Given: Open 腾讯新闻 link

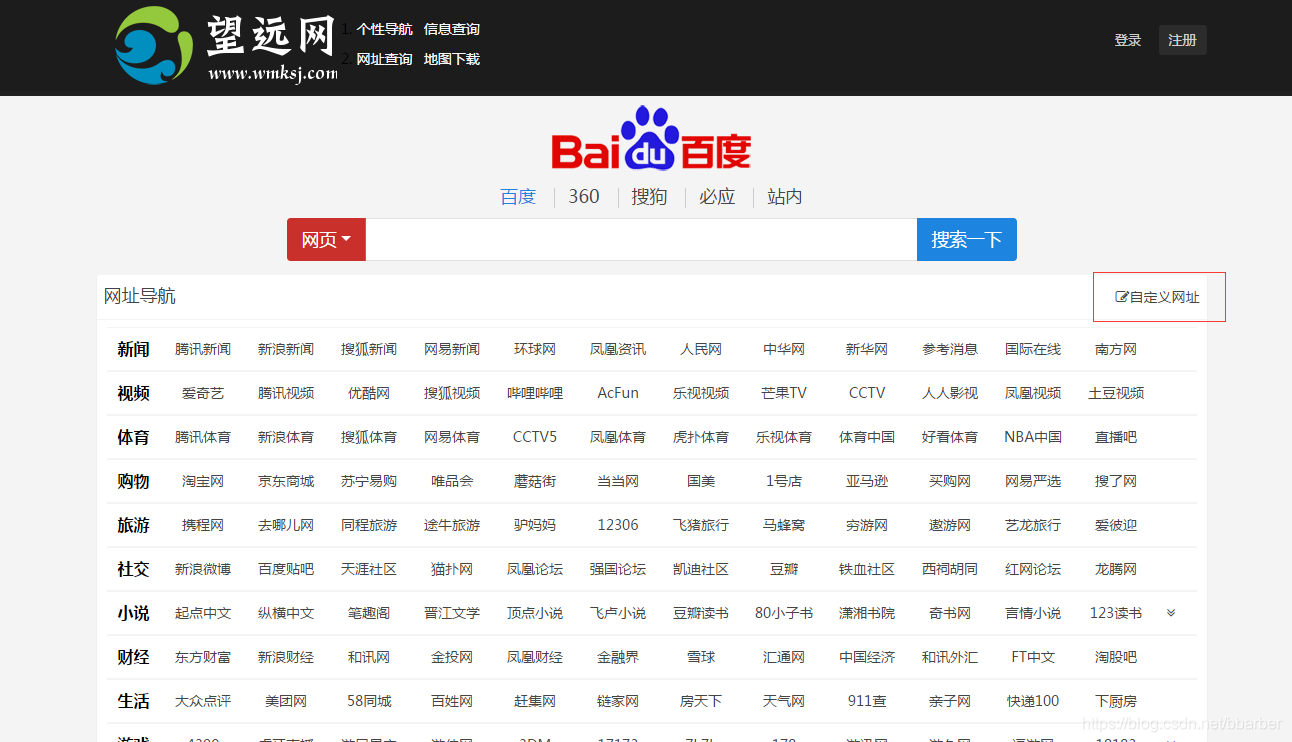Looking at the screenshot, I should coord(203,349).
